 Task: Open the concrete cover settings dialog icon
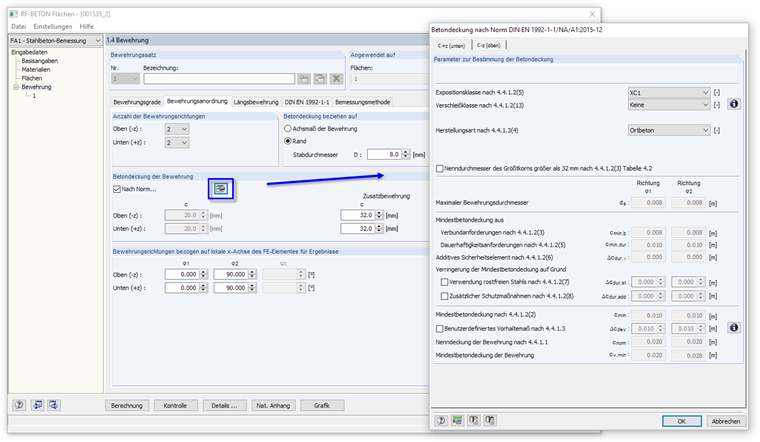[x=221, y=189]
